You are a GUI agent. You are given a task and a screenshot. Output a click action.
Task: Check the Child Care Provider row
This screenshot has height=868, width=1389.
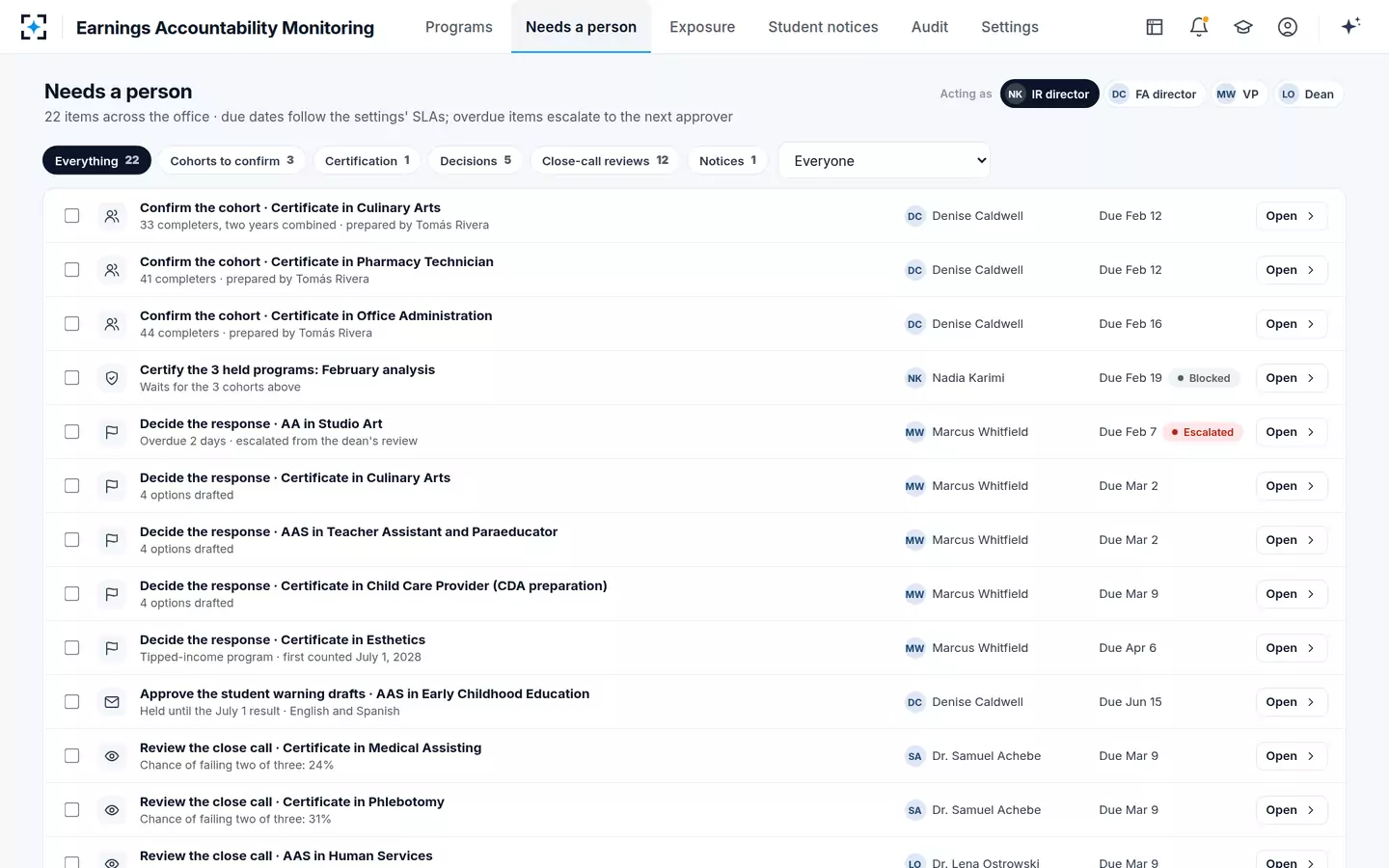tap(71, 594)
